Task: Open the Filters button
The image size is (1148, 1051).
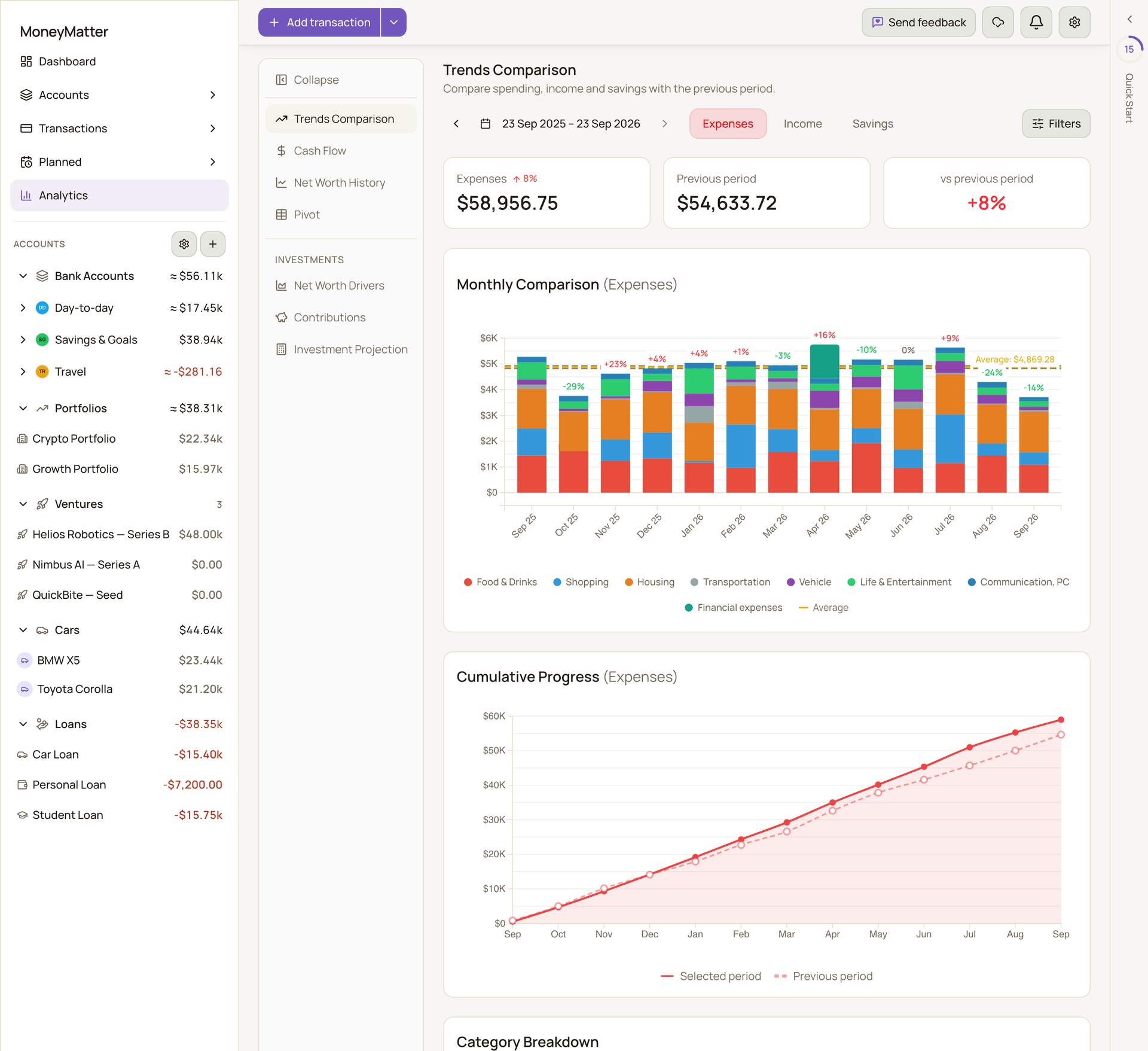Action: click(x=1056, y=124)
